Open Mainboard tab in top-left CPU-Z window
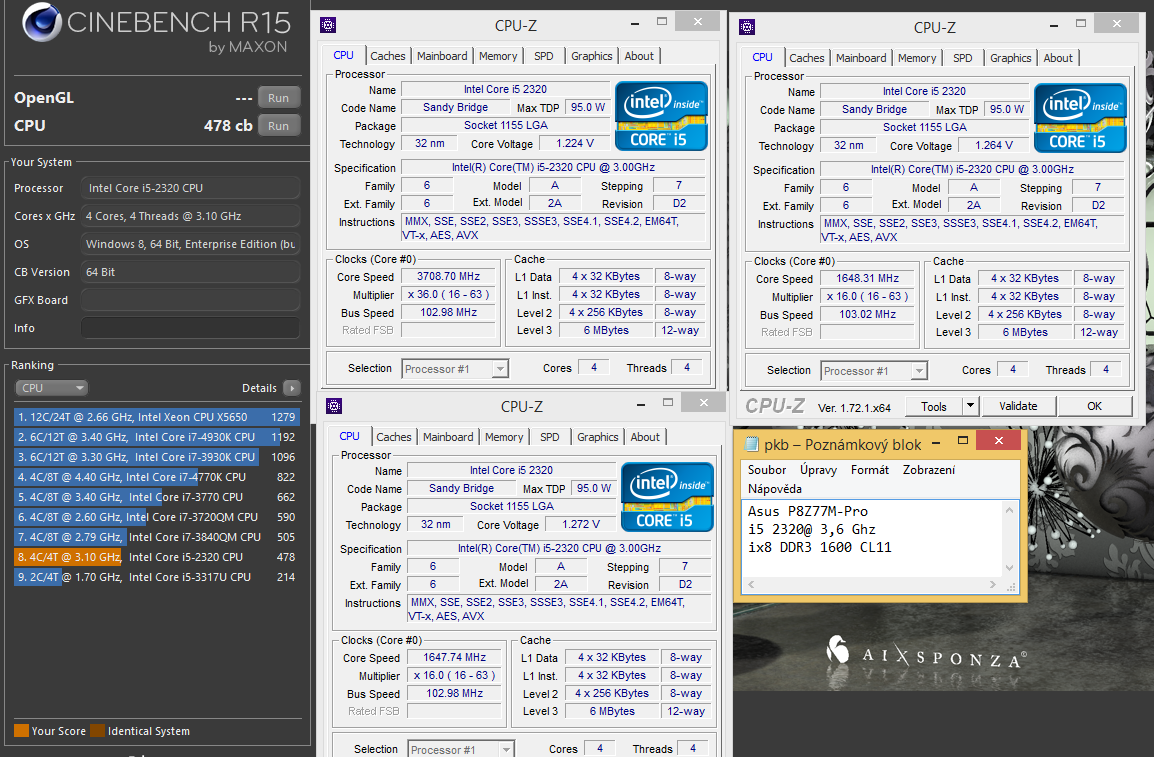The image size is (1154, 757). 442,56
